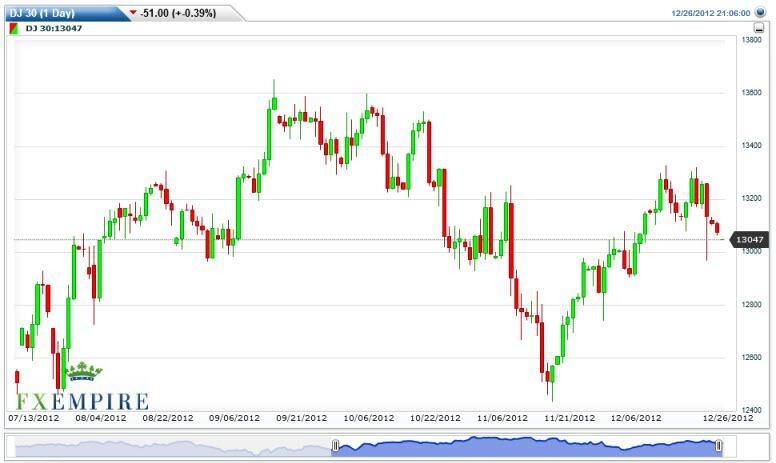Screen dimensions: 776x463
Task: Select the left range slider handle
Action: [x=335, y=446]
